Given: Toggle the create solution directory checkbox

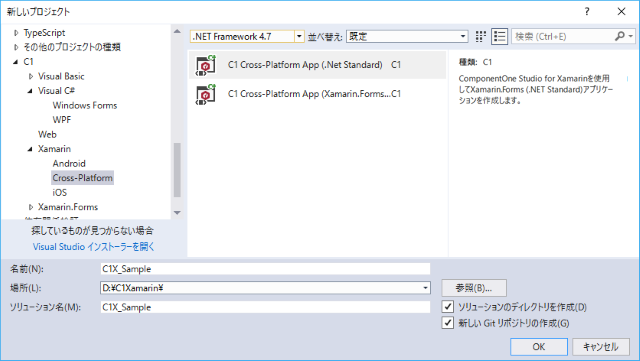Looking at the screenshot, I should pos(448,307).
